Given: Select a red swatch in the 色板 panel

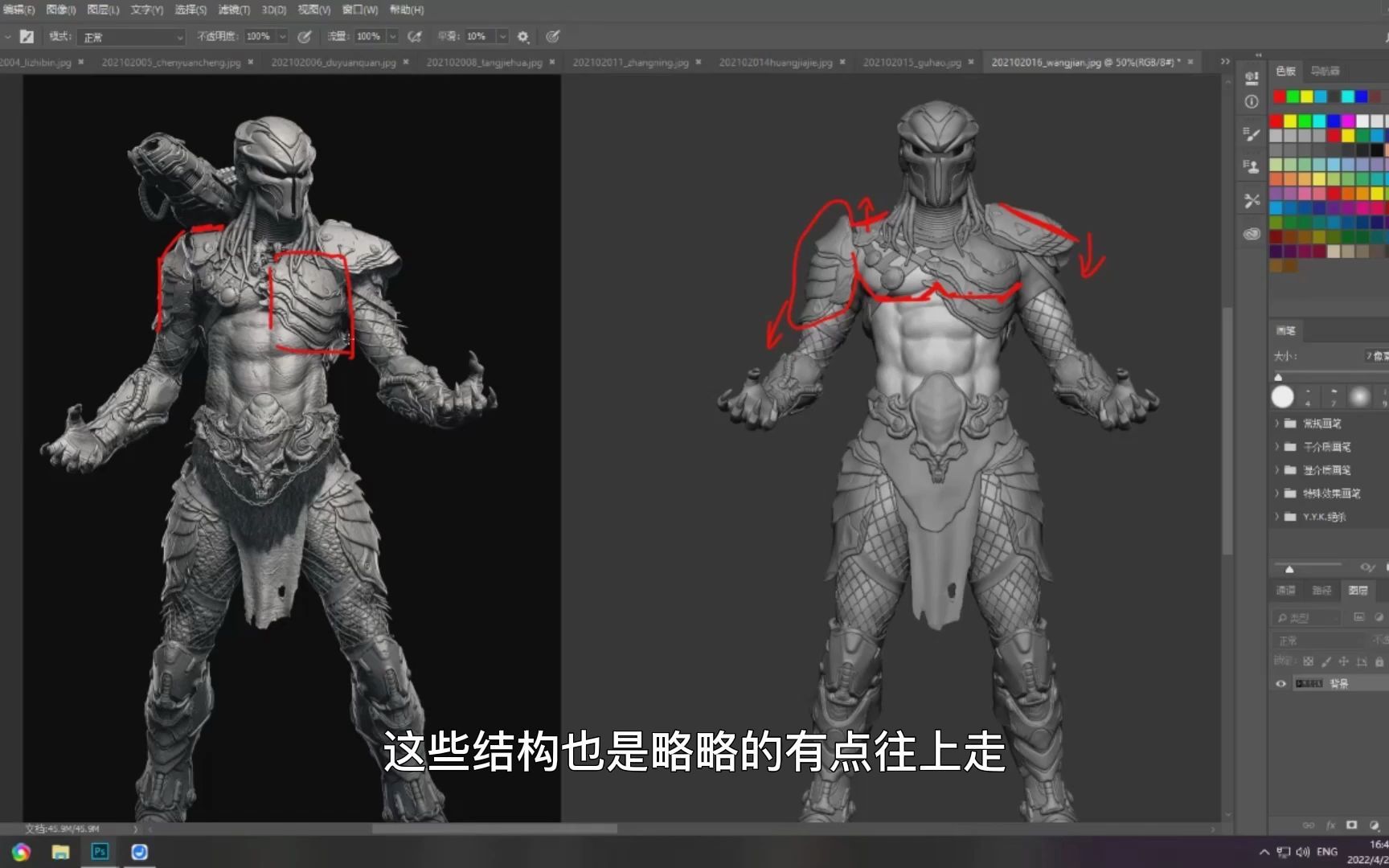Looking at the screenshot, I should pos(1277,96).
